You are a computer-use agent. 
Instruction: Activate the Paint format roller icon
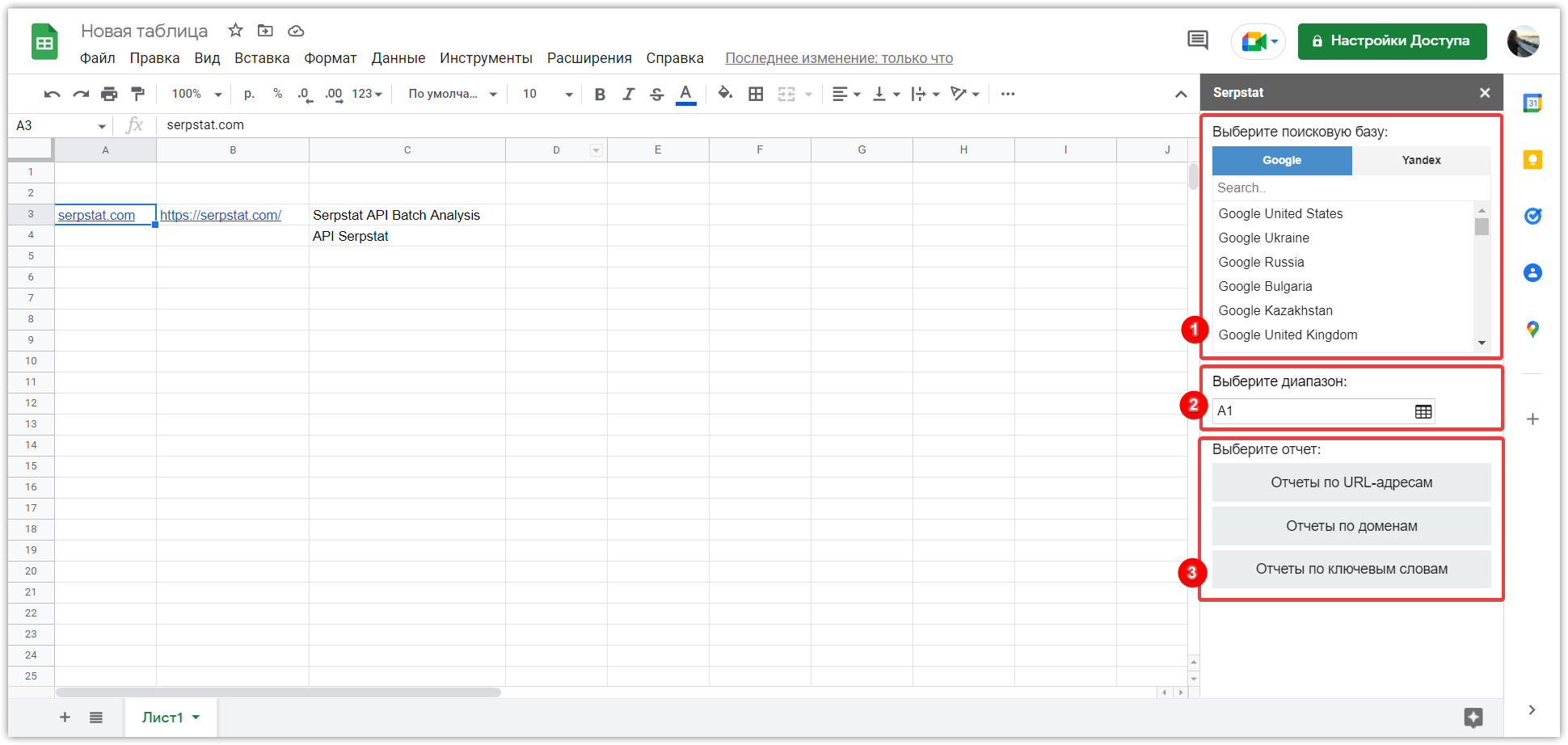[x=138, y=95]
